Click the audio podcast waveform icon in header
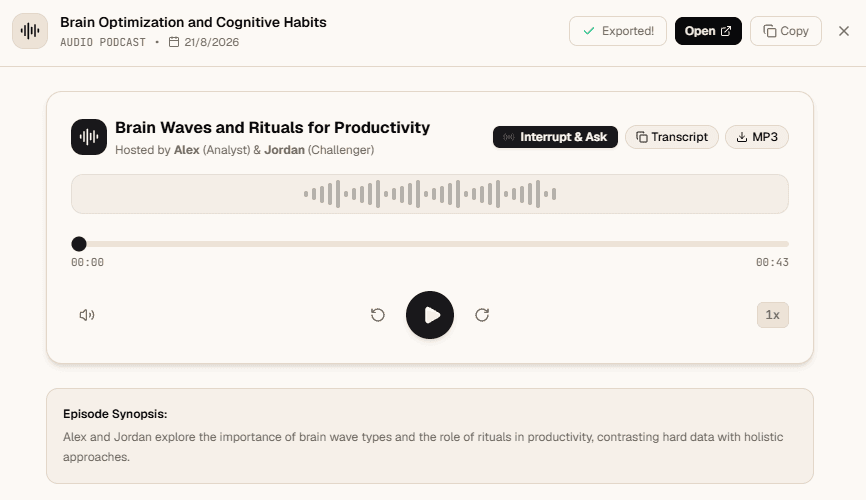 (x=30, y=31)
